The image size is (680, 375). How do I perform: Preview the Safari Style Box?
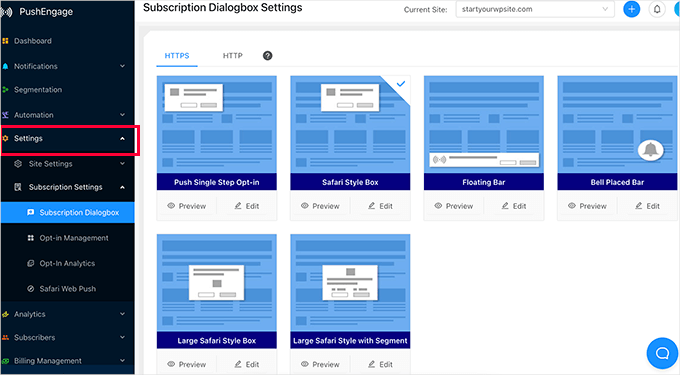pos(320,206)
